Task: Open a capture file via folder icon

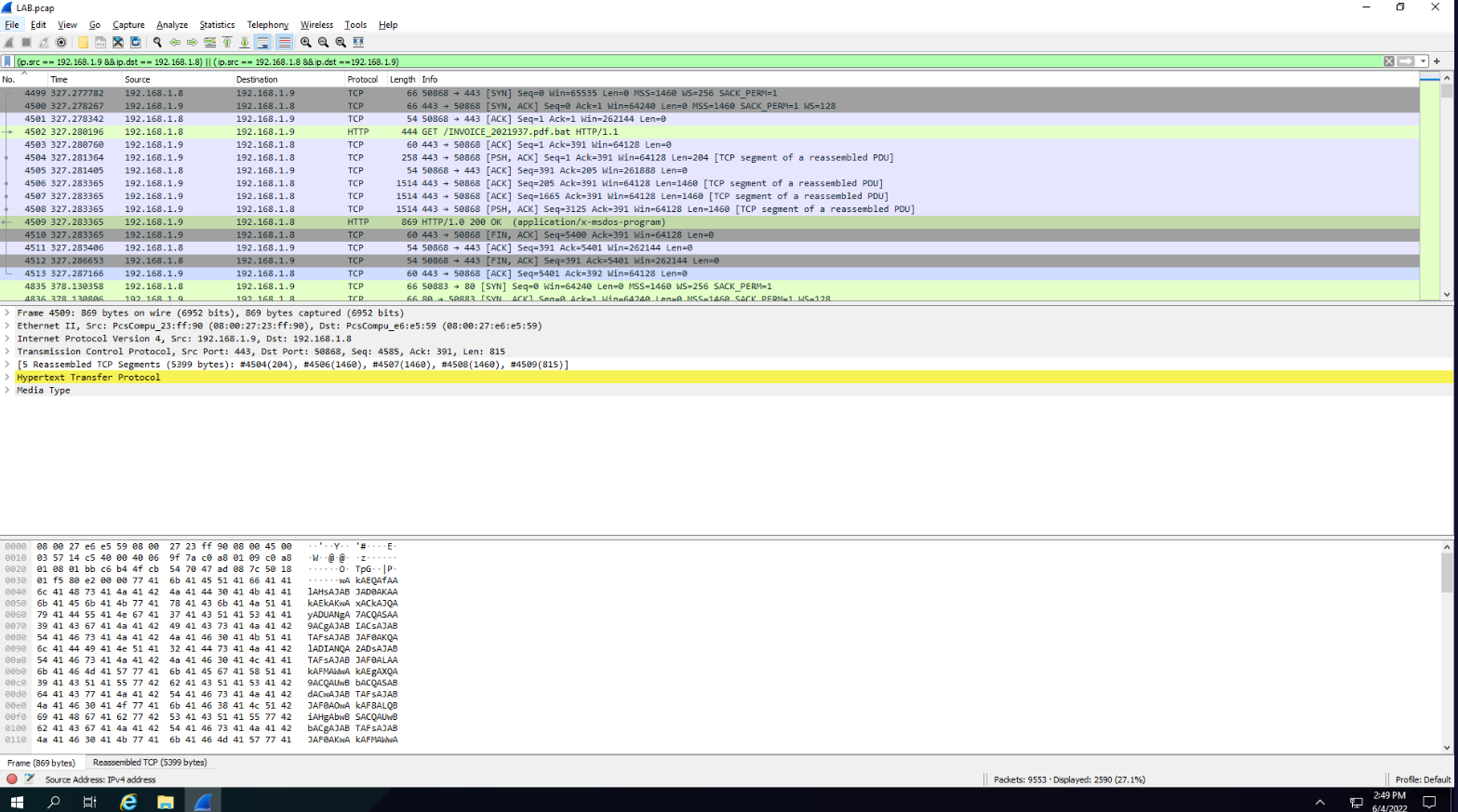Action: tap(83, 43)
